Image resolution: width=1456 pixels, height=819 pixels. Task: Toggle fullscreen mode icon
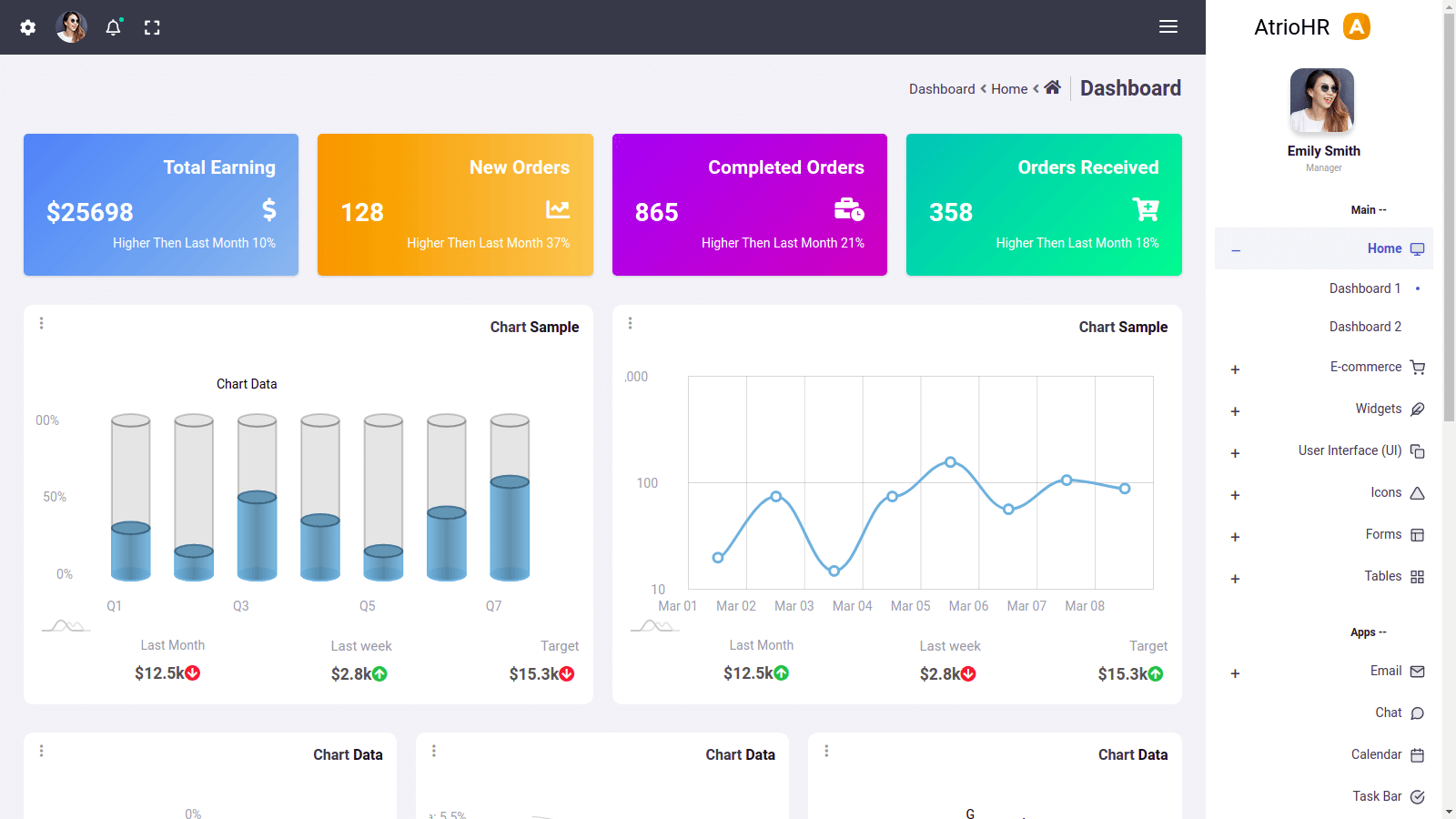(x=152, y=27)
